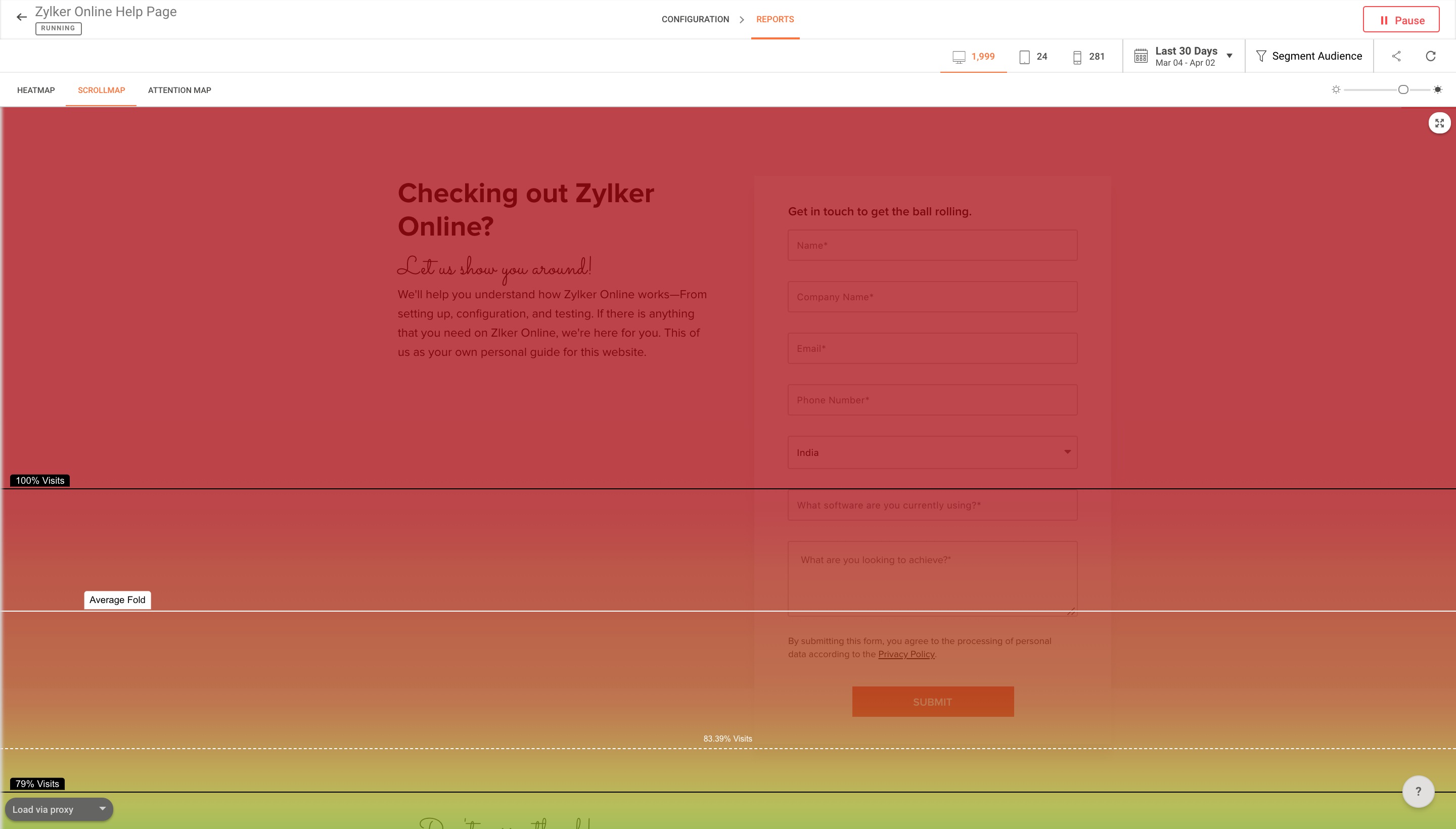
Task: Click the refresh data icon
Action: coord(1431,56)
